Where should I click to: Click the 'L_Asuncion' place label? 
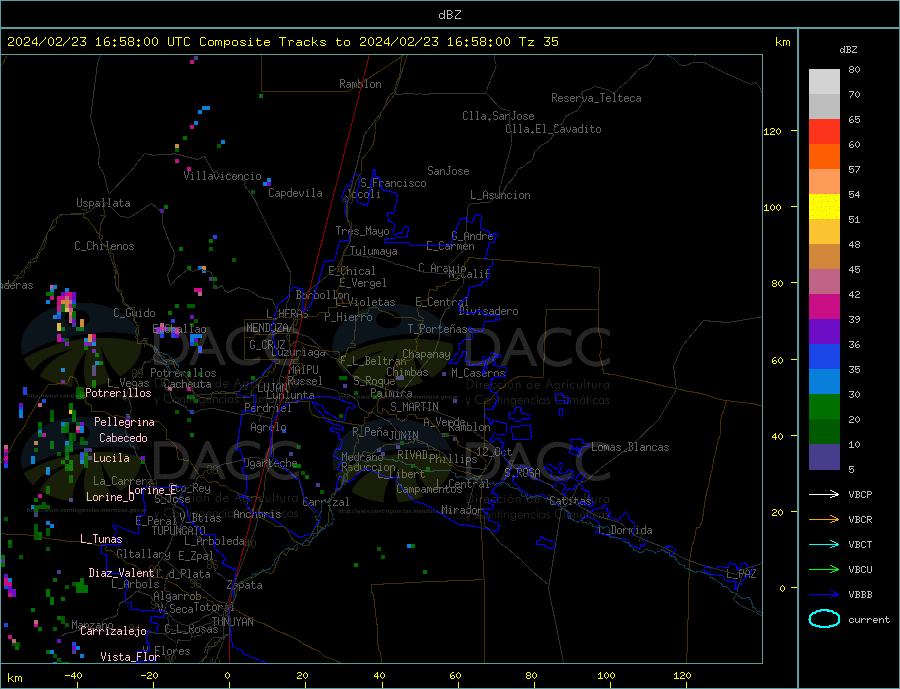point(500,195)
